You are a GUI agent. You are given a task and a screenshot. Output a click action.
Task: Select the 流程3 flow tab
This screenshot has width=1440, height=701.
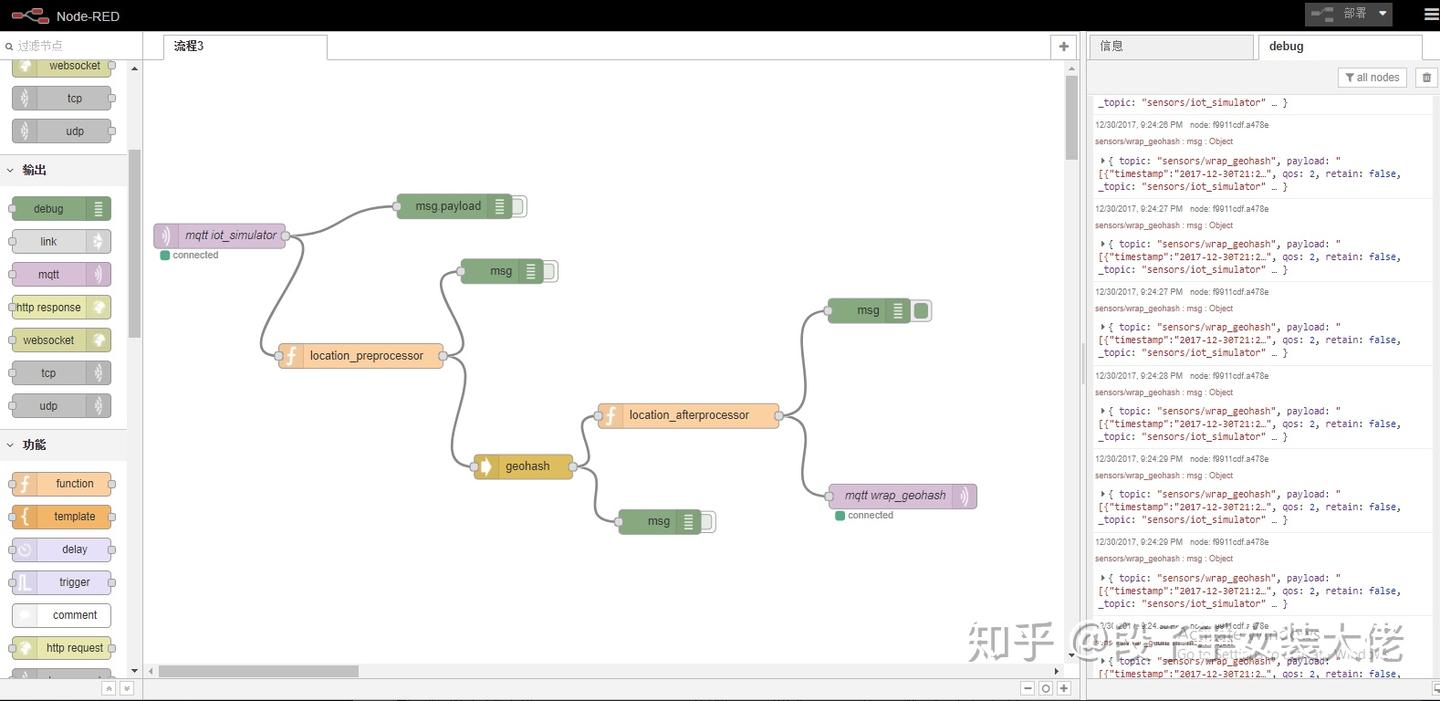(x=190, y=46)
